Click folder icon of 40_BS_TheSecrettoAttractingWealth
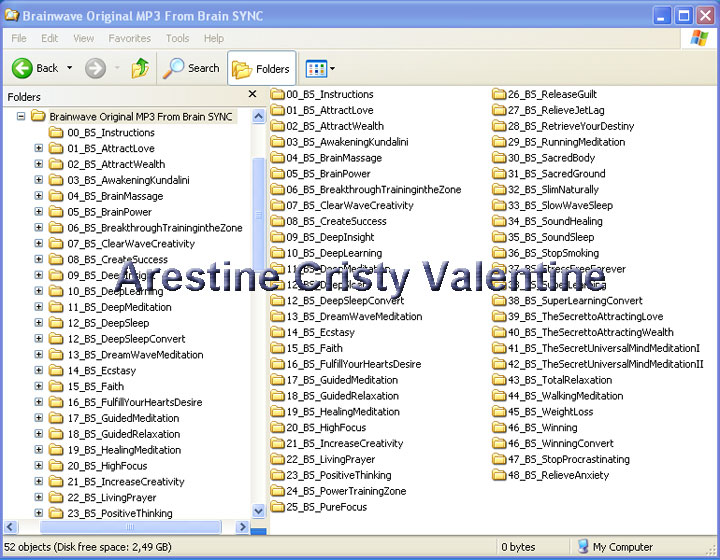The height and width of the screenshot is (560, 720). (x=499, y=332)
